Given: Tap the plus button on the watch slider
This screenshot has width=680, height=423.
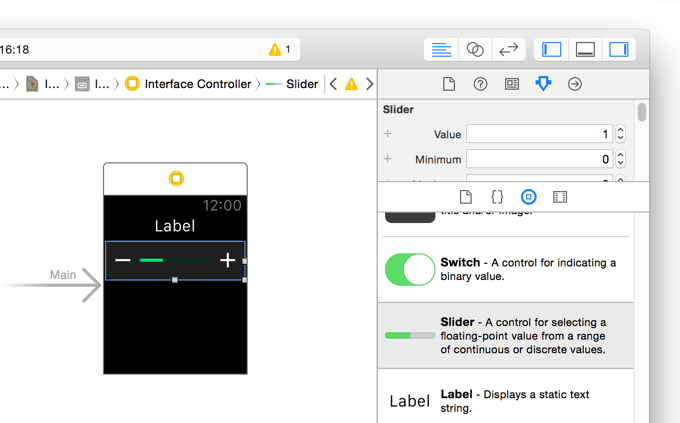Looking at the screenshot, I should [228, 260].
